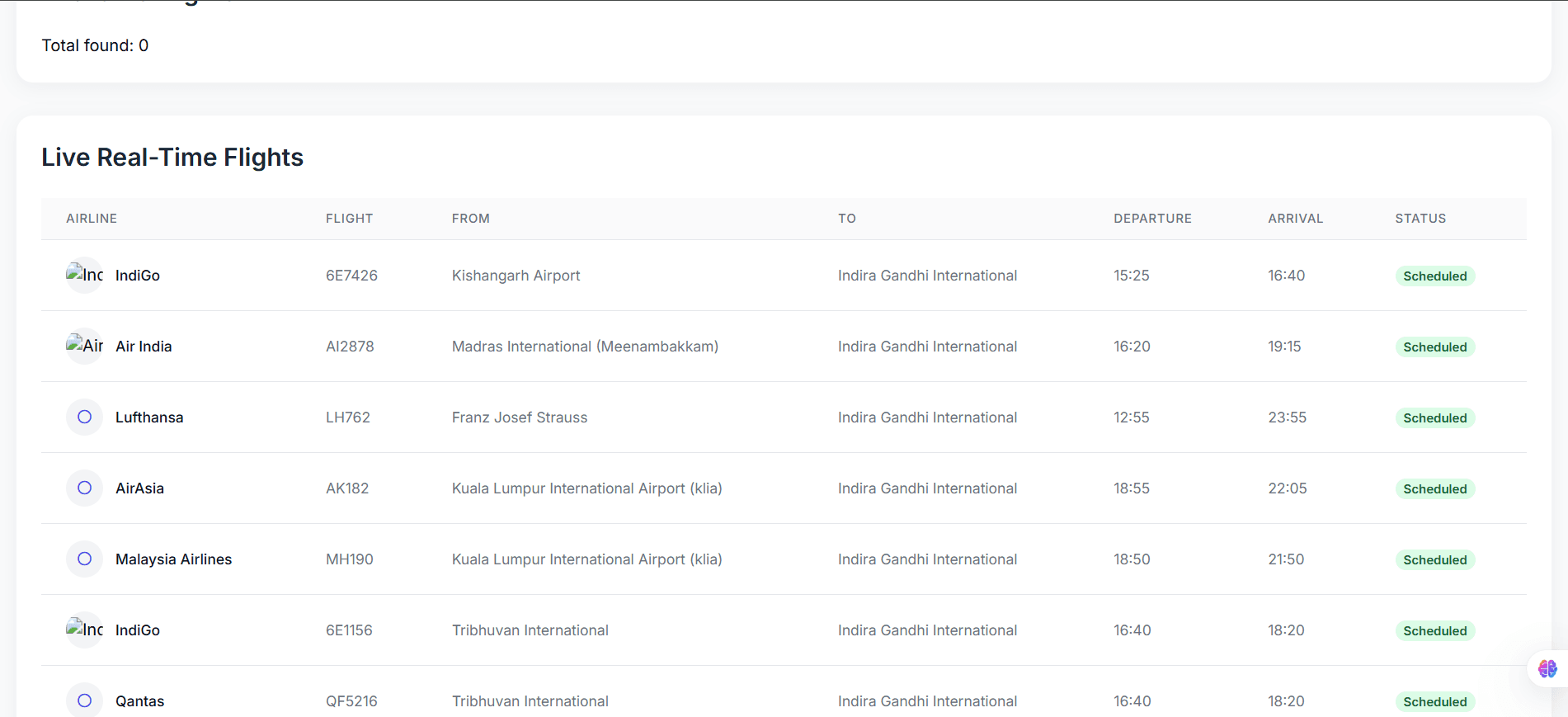Click "Kishangarh Airport" origin cell
Viewport: 1568px width, 717px height.
click(x=516, y=276)
